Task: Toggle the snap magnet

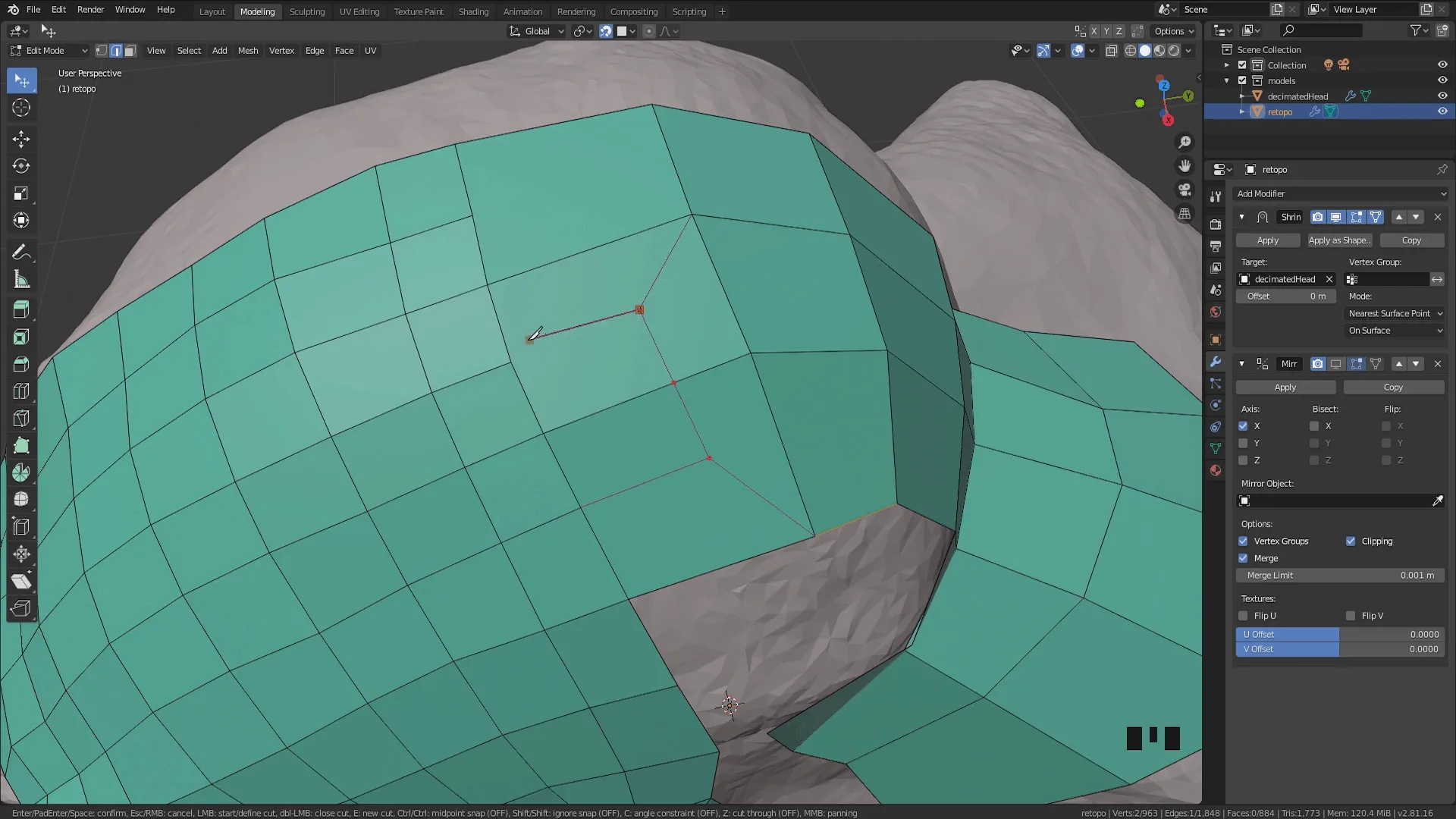Action: (606, 31)
